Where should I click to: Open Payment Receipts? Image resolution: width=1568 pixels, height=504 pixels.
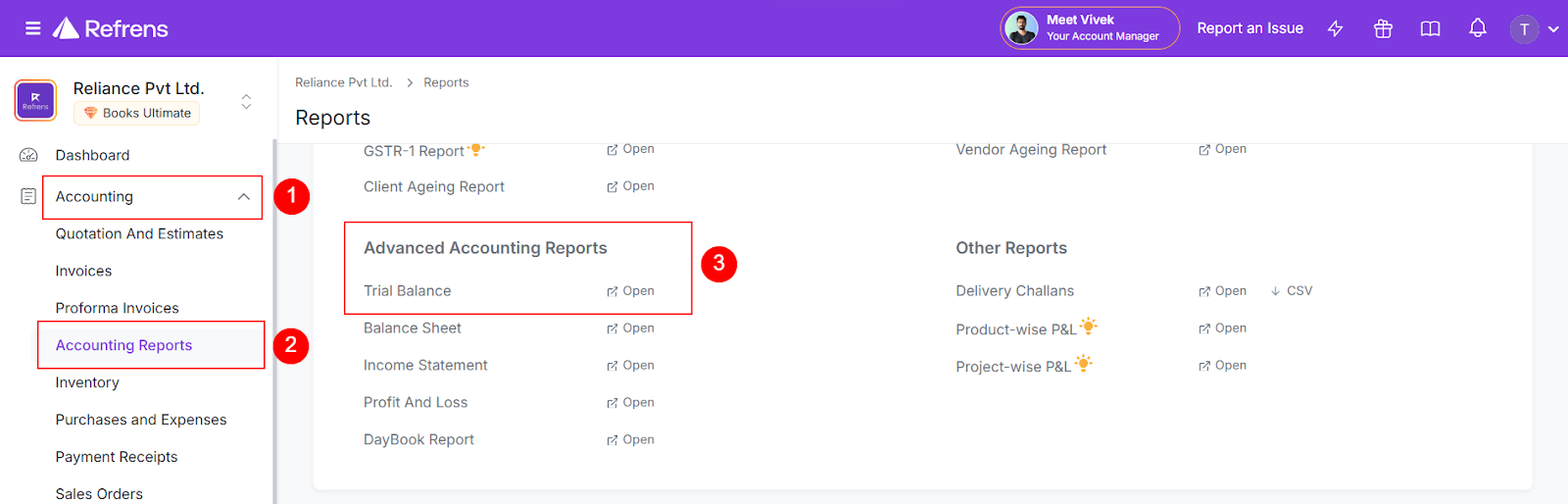[117, 457]
